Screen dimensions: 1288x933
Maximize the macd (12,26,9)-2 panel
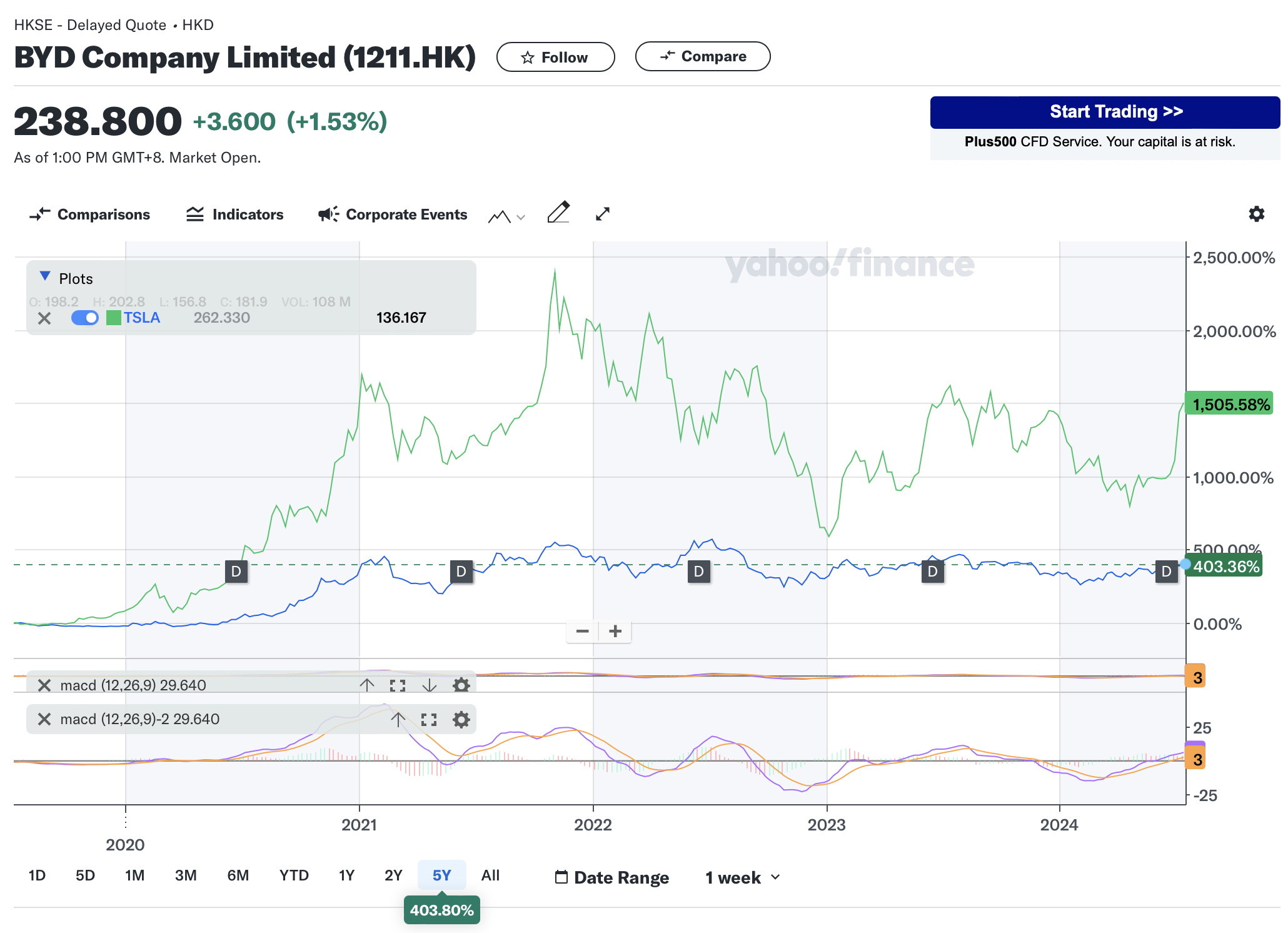pos(429,719)
